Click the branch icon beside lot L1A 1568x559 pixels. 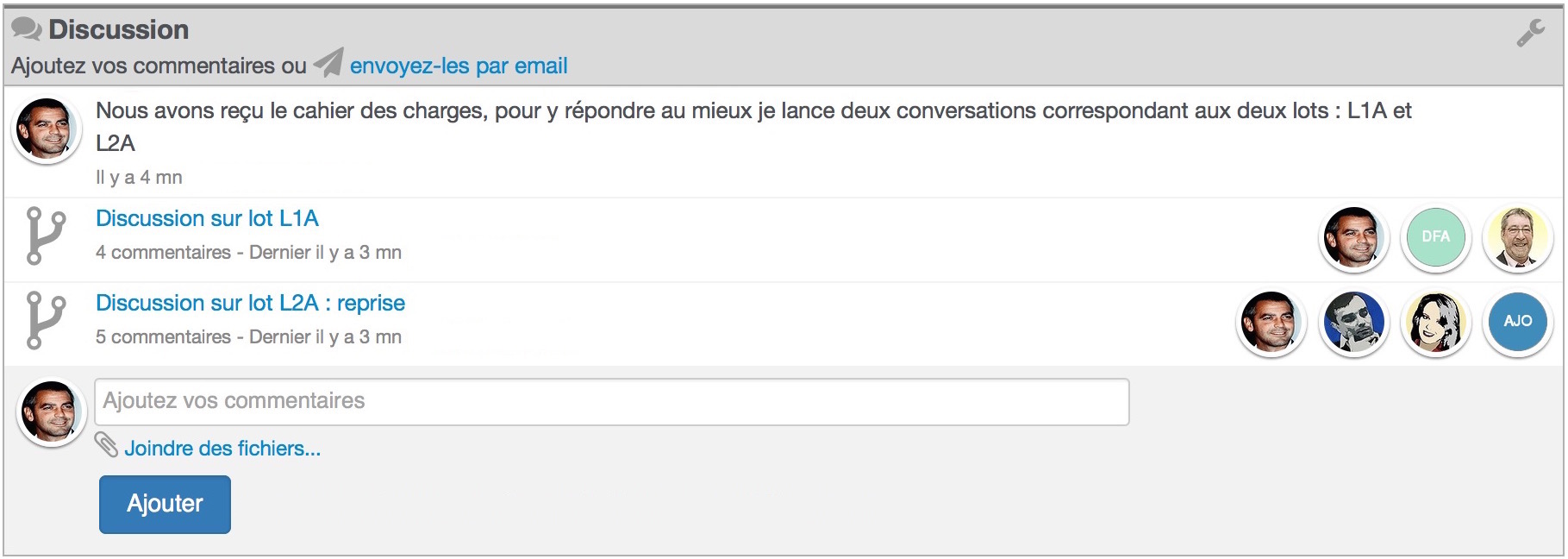pos(46,236)
